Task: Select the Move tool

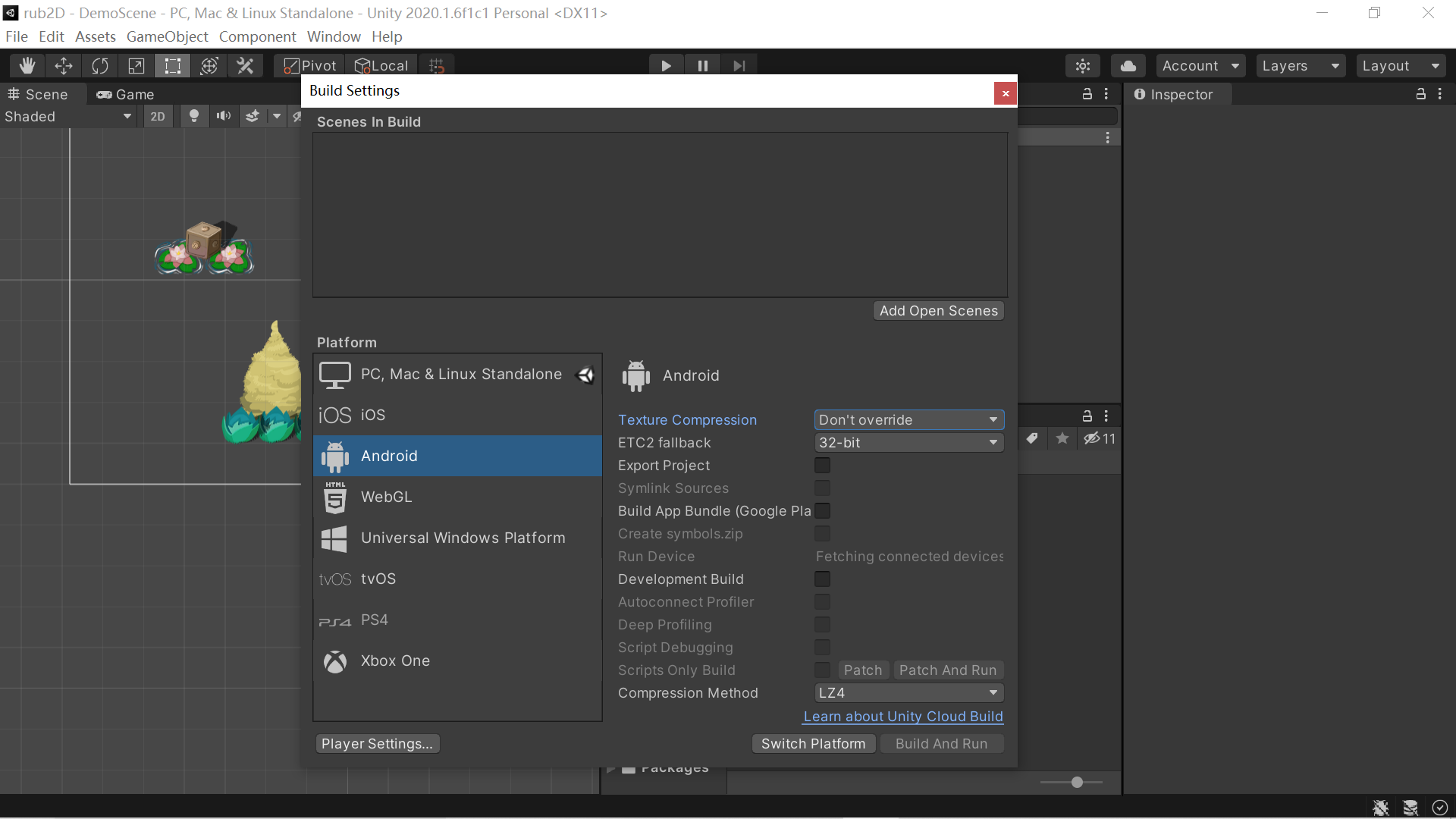Action: [64, 66]
